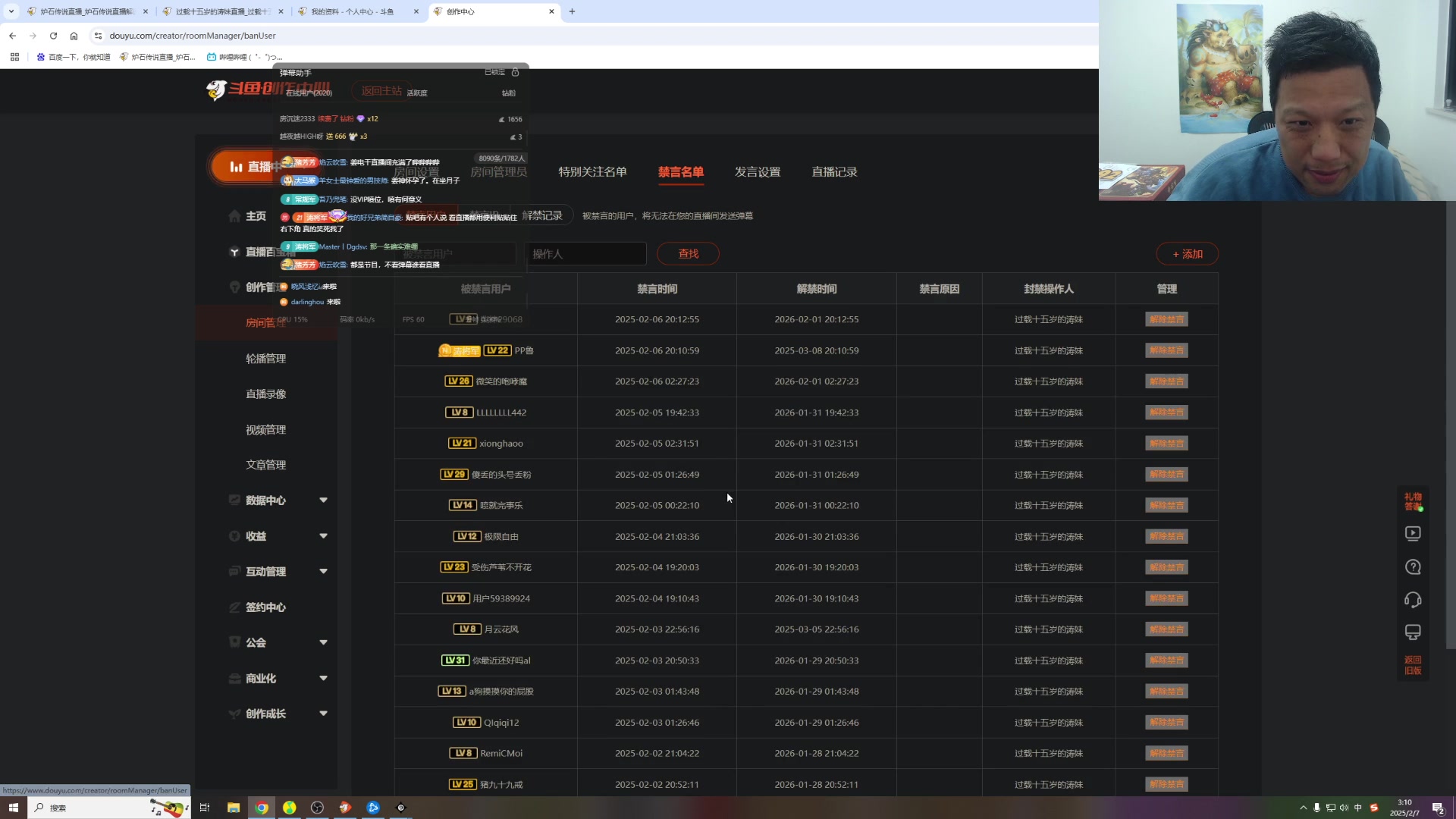The width and height of the screenshot is (1456, 819).
Task: Open the 禁言名单 tab
Action: 681,172
